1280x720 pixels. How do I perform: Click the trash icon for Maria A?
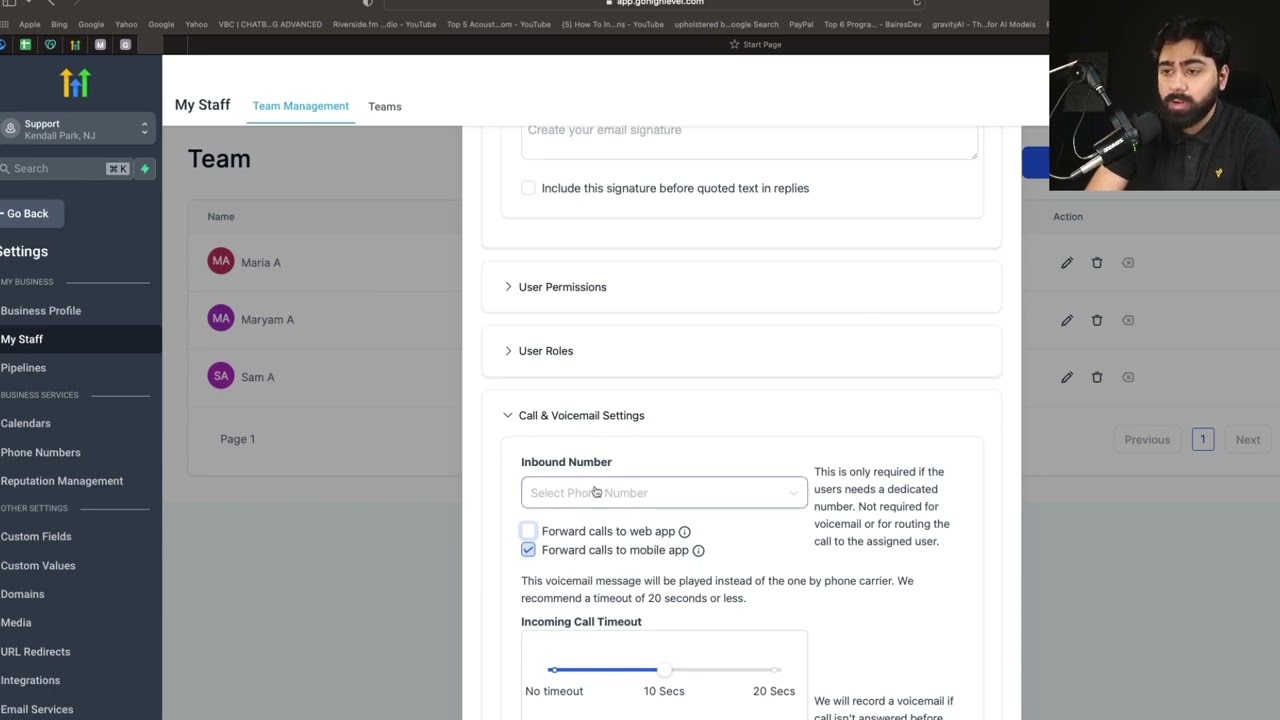click(x=1097, y=263)
